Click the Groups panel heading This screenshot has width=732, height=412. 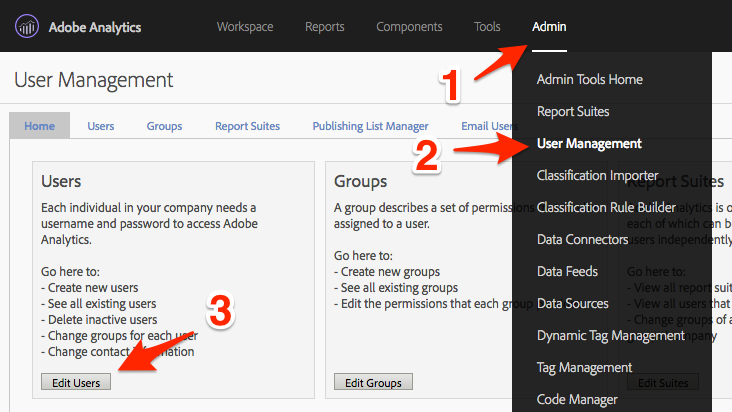(x=360, y=181)
